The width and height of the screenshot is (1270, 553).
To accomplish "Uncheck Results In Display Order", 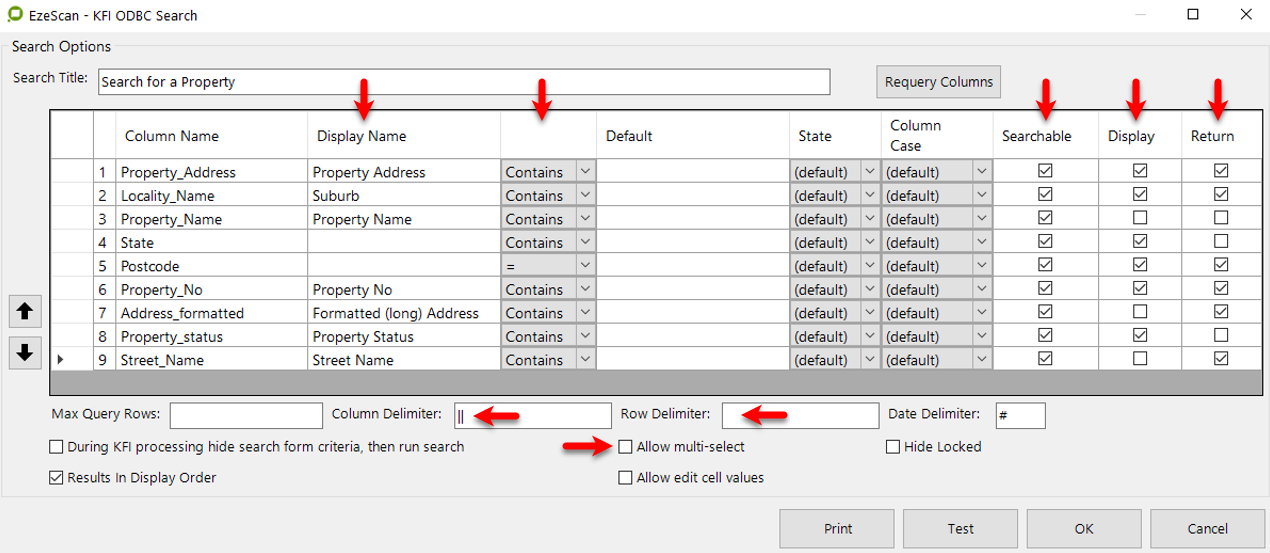I will coord(57,478).
